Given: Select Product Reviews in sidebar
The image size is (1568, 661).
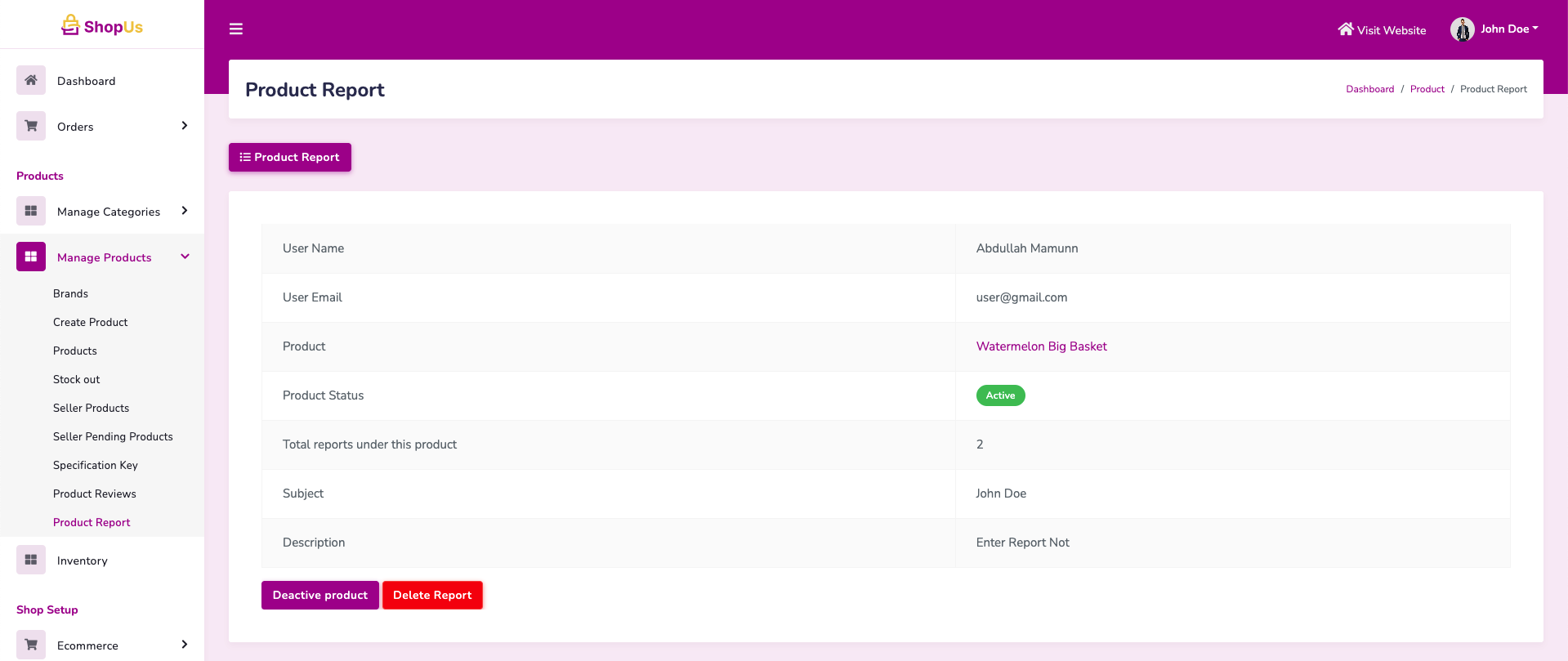Looking at the screenshot, I should (x=95, y=494).
